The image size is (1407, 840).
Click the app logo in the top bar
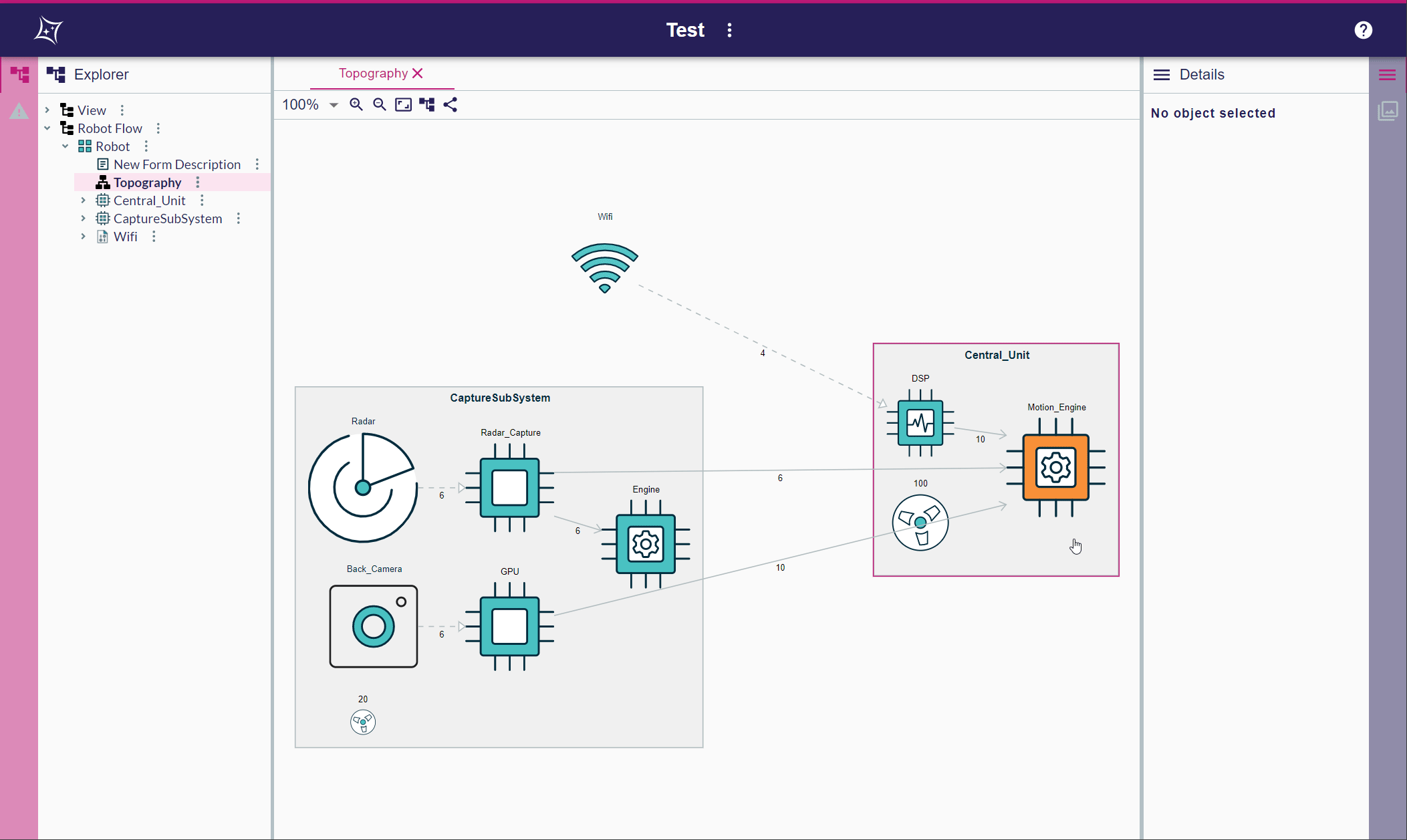(x=47, y=29)
